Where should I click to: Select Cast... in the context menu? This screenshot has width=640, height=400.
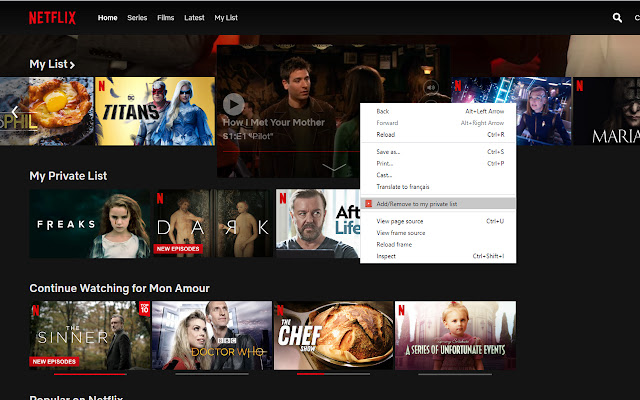pyautogui.click(x=438, y=175)
